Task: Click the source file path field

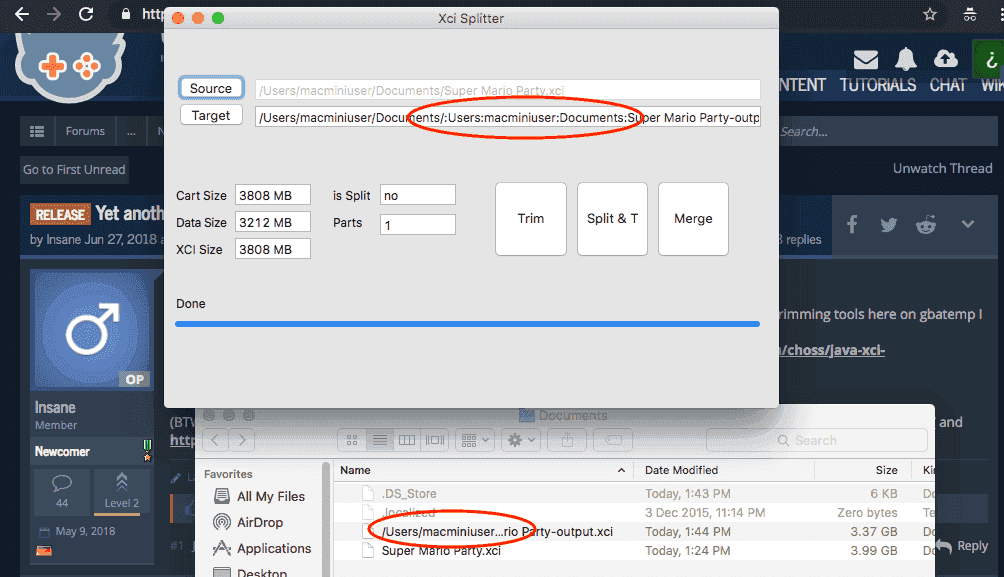Action: click(x=508, y=90)
